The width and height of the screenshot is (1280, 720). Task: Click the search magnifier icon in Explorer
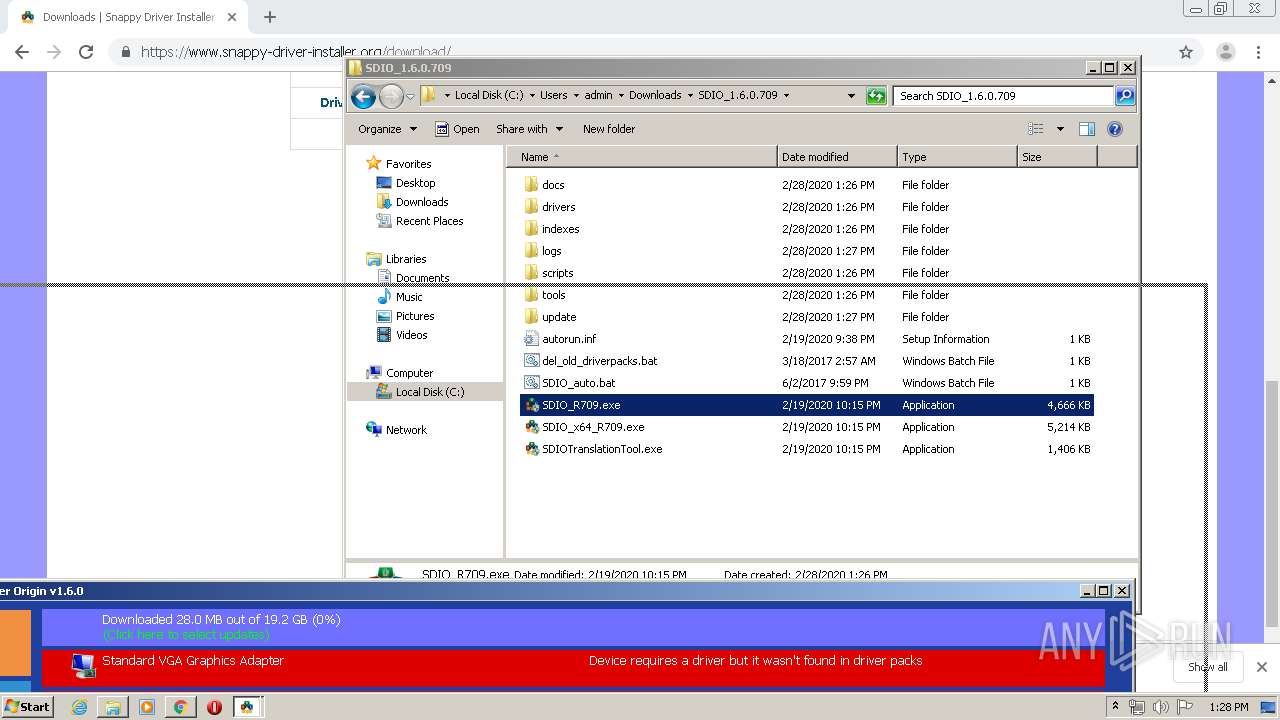click(1125, 96)
